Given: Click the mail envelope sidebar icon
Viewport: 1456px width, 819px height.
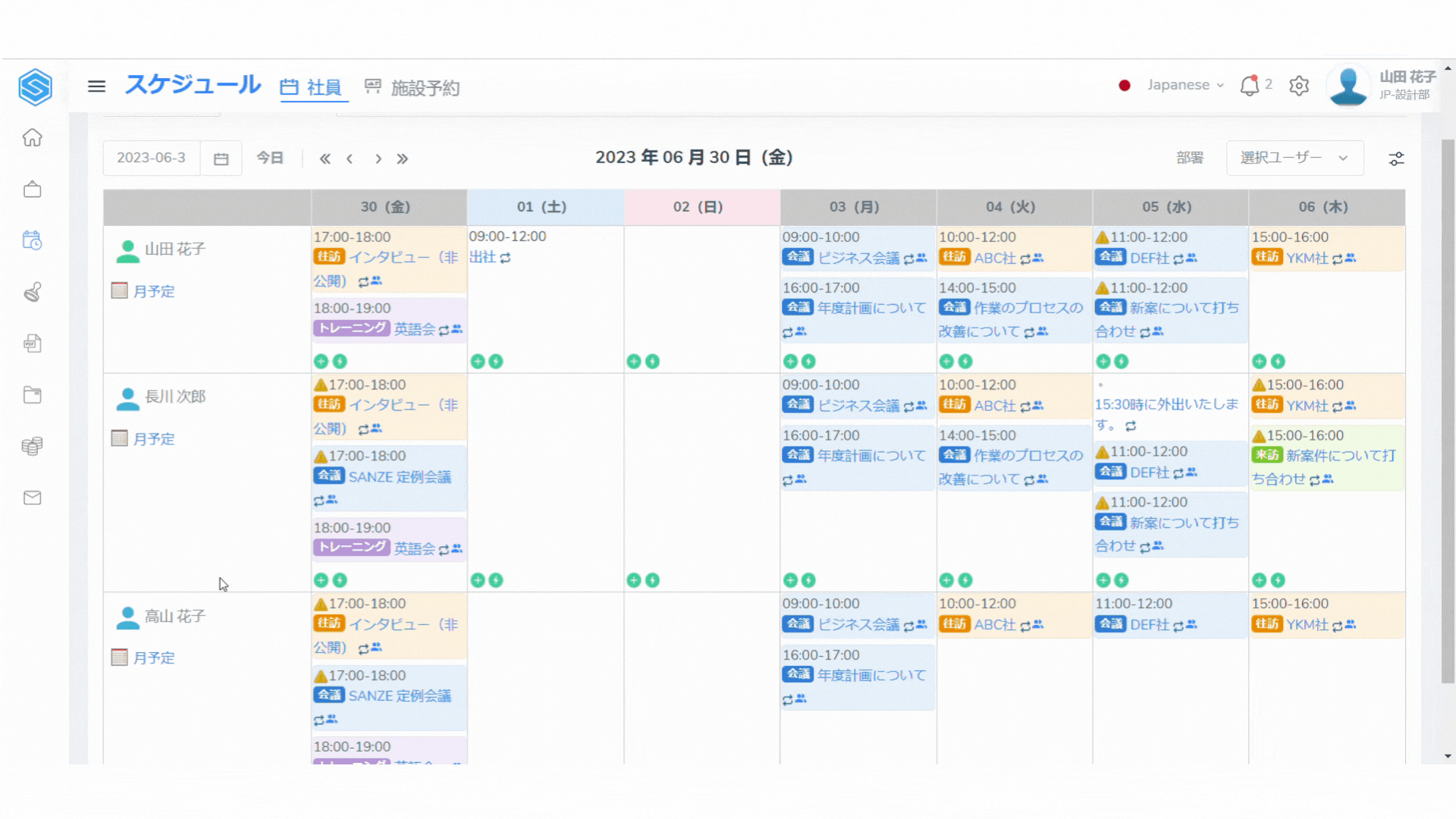Looking at the screenshot, I should point(32,498).
